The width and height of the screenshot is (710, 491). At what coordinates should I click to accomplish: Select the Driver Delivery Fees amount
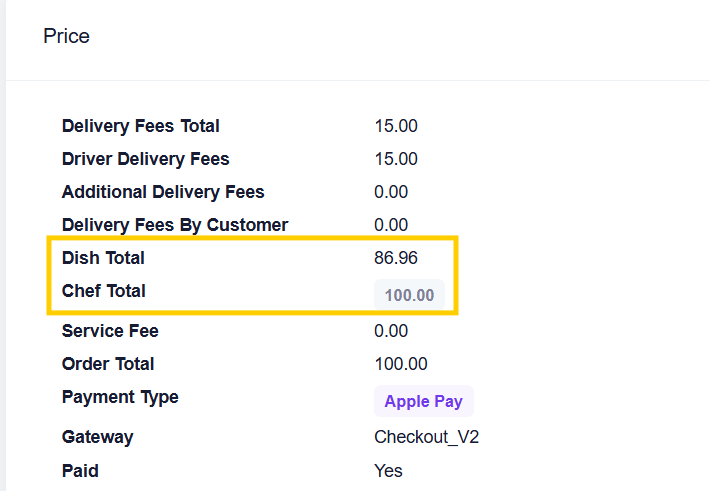click(x=396, y=159)
